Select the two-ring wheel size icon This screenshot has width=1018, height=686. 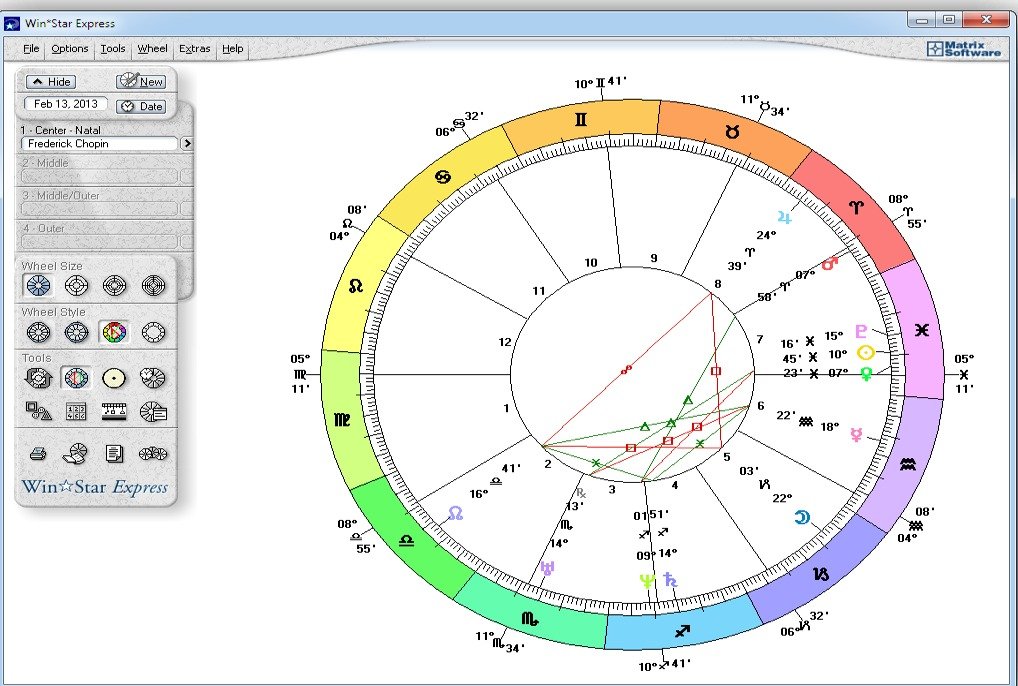[77, 285]
